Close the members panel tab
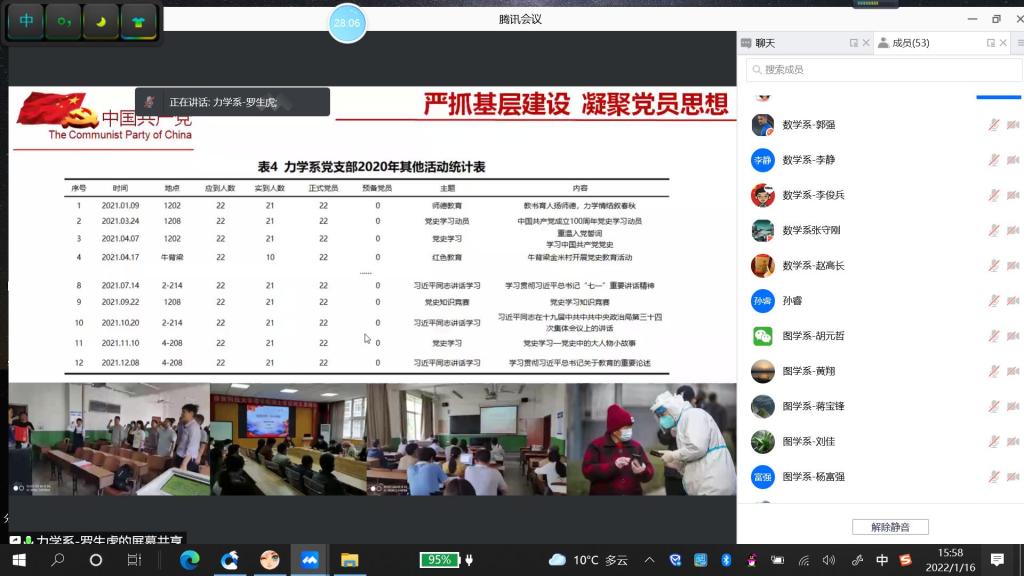 pyautogui.click(x=1003, y=43)
